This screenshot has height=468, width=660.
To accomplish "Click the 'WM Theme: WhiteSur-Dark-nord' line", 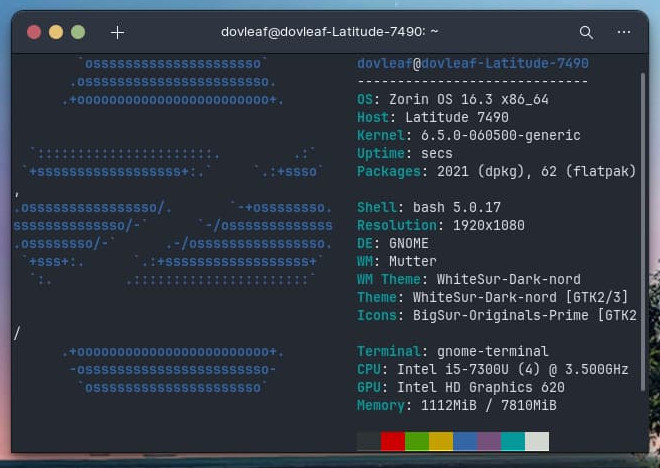I will tap(468, 279).
